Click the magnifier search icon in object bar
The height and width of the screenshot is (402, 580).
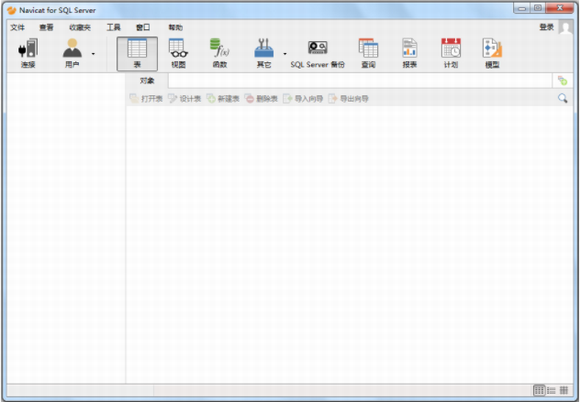click(x=563, y=98)
